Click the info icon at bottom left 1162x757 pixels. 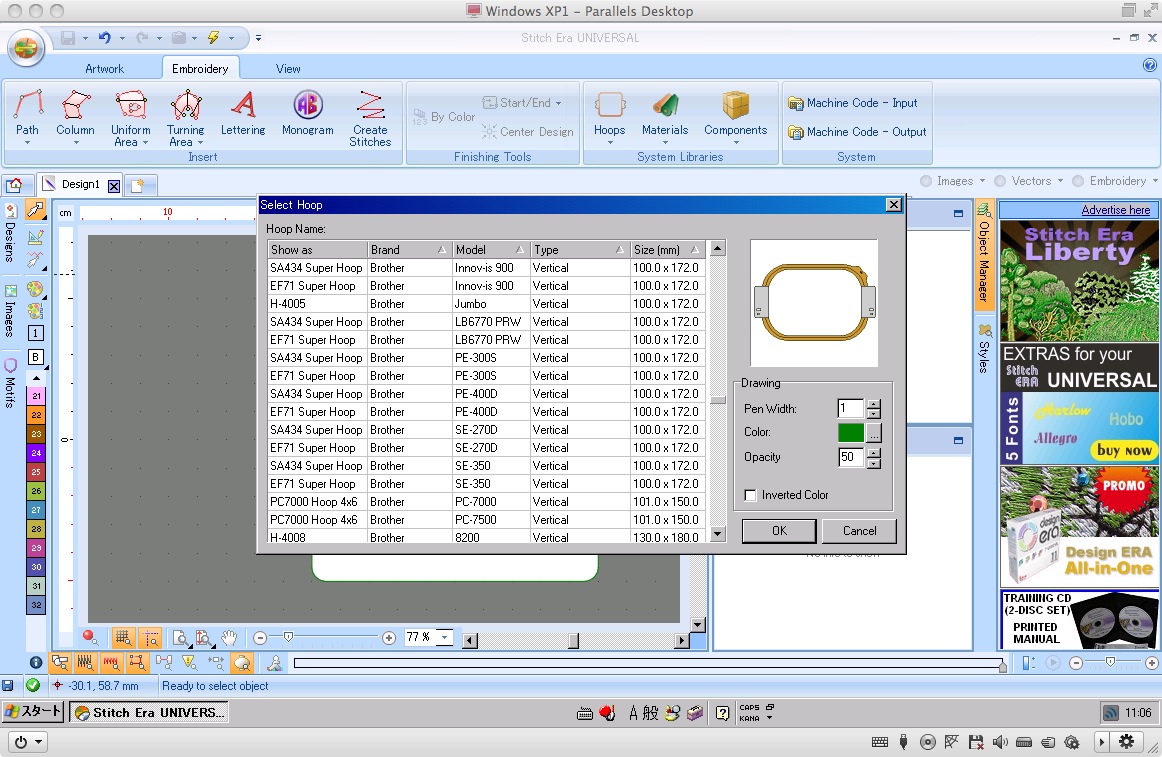pyautogui.click(x=35, y=662)
